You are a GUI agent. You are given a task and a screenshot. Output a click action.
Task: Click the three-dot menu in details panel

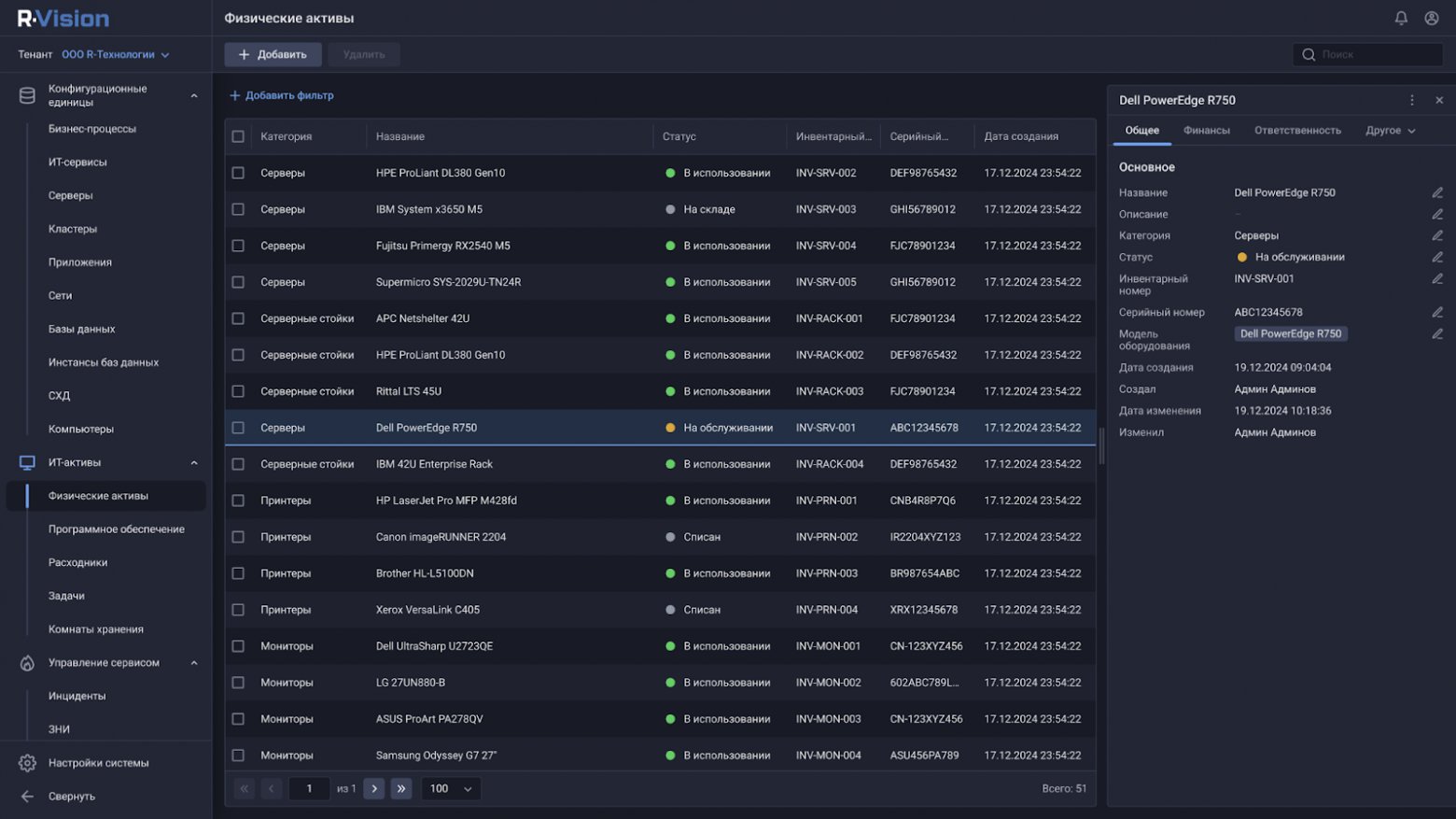point(1411,100)
